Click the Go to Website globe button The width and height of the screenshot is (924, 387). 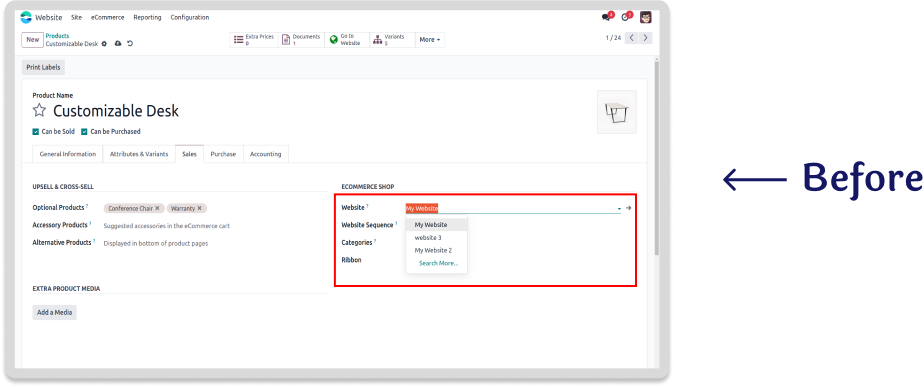[x=346, y=39]
